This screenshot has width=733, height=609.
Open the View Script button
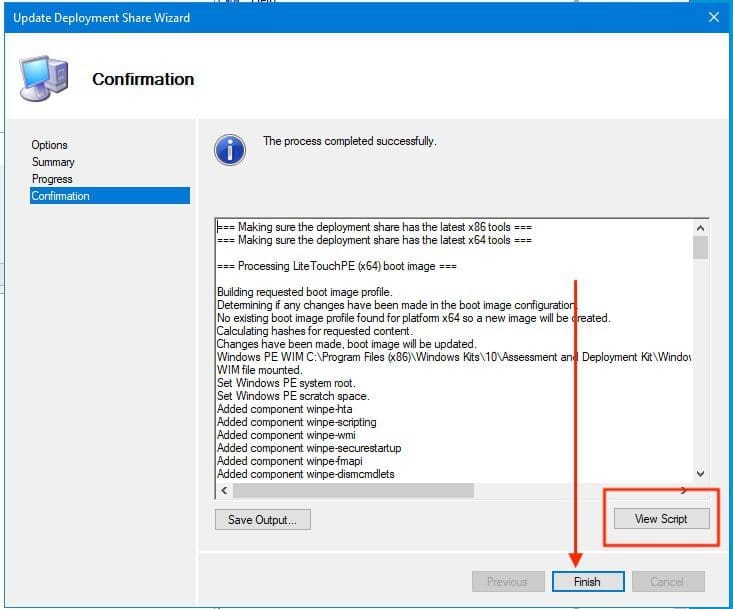(660, 519)
